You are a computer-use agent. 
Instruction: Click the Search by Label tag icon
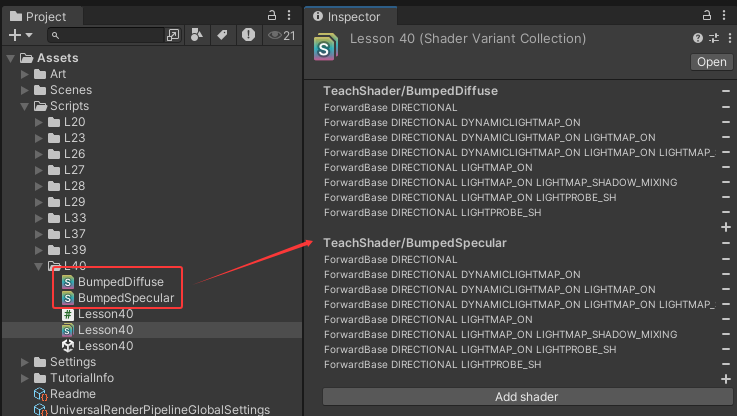click(222, 35)
